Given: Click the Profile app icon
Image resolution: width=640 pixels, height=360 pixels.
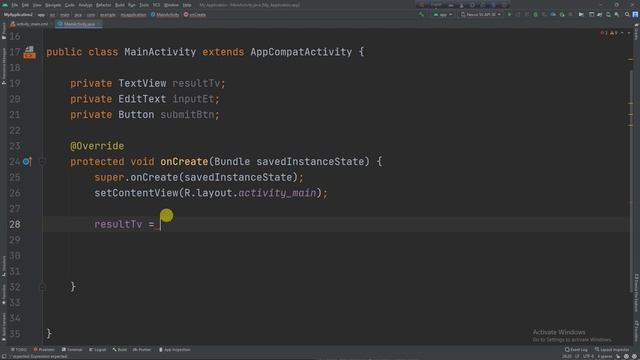Looking at the screenshot, I should point(553,14).
